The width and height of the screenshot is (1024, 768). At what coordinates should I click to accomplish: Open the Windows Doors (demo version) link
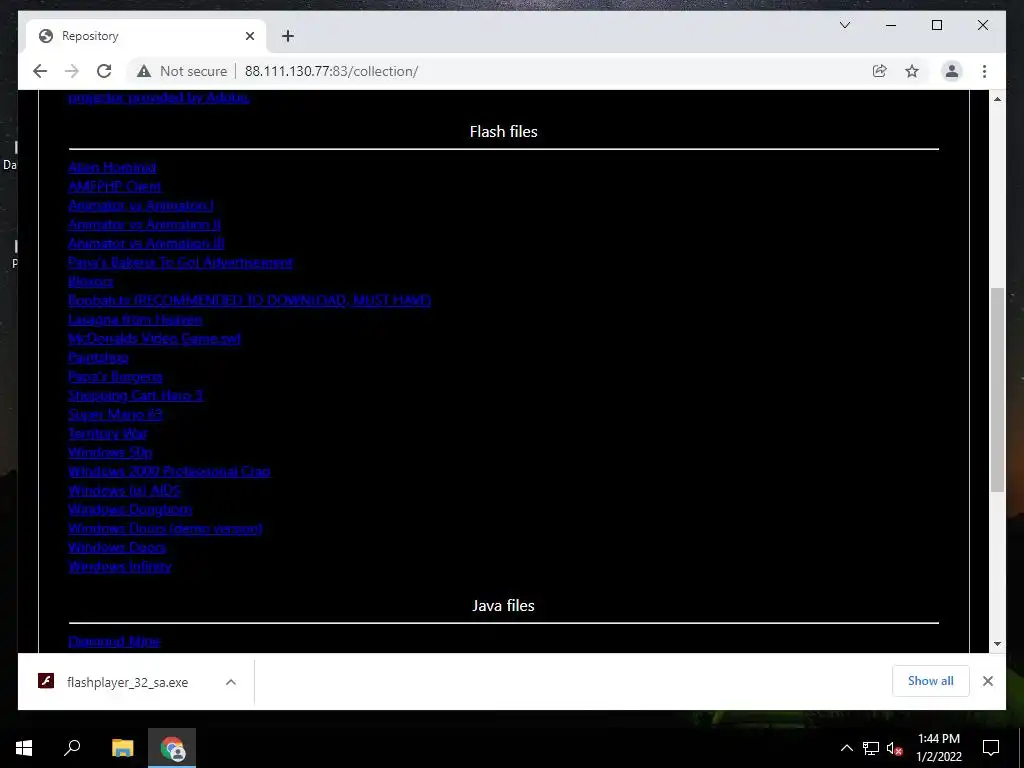165,528
